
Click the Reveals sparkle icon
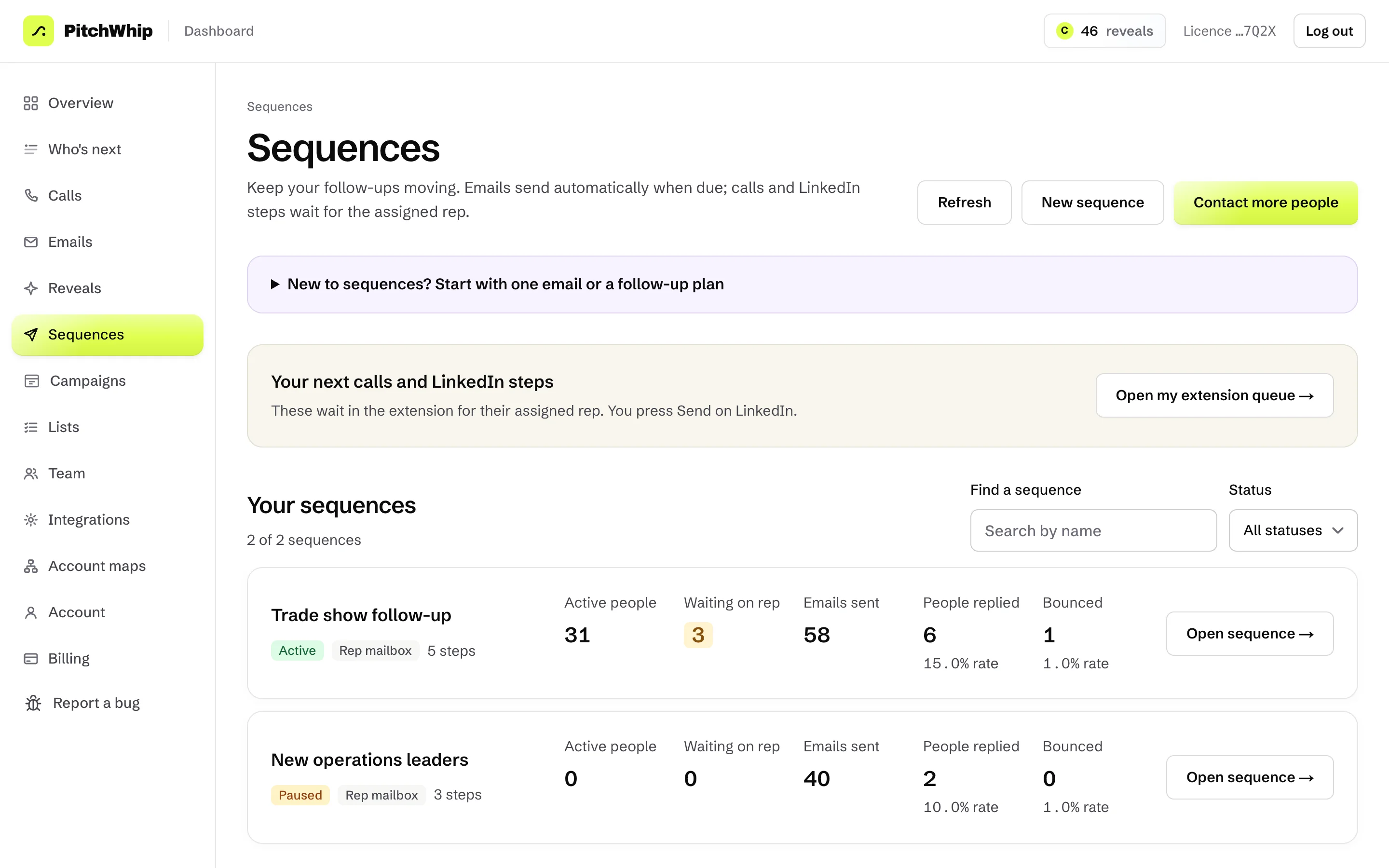coord(31,288)
